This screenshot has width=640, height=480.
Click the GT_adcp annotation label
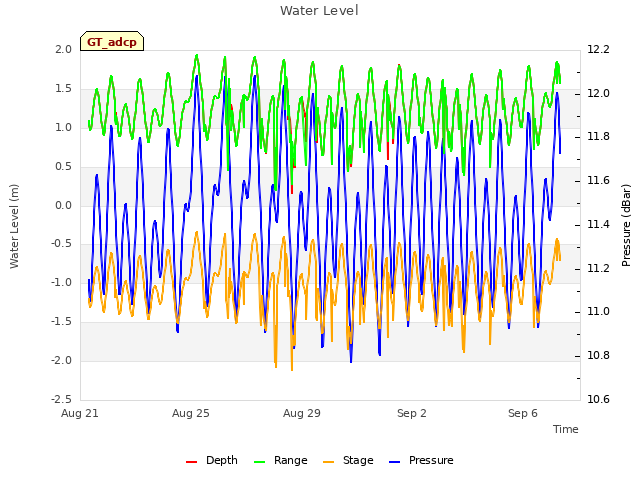112,41
